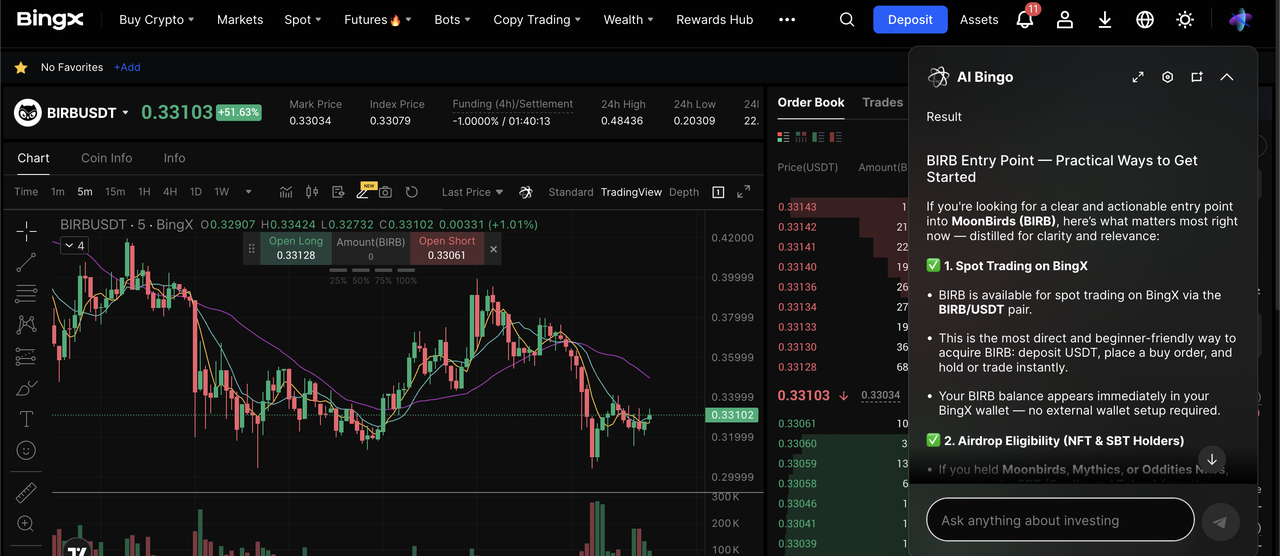The width and height of the screenshot is (1280, 556).
Task: Open the Trades tab
Action: click(882, 102)
